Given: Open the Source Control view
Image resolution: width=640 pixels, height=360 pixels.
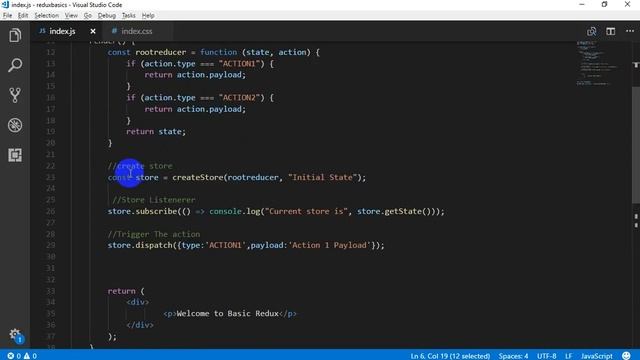Looking at the screenshot, I should [15, 95].
